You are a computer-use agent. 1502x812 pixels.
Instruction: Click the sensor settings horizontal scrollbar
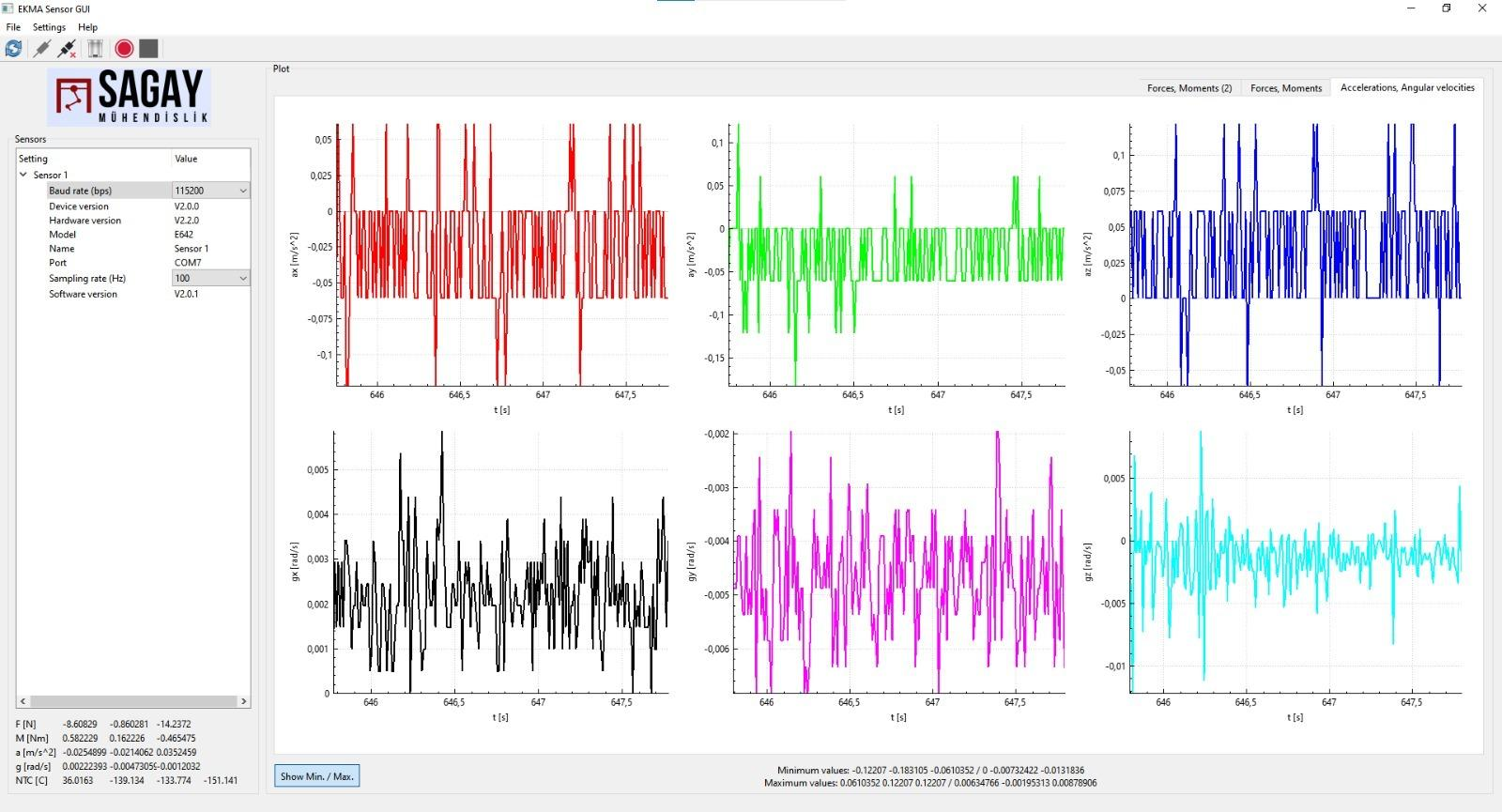point(131,701)
